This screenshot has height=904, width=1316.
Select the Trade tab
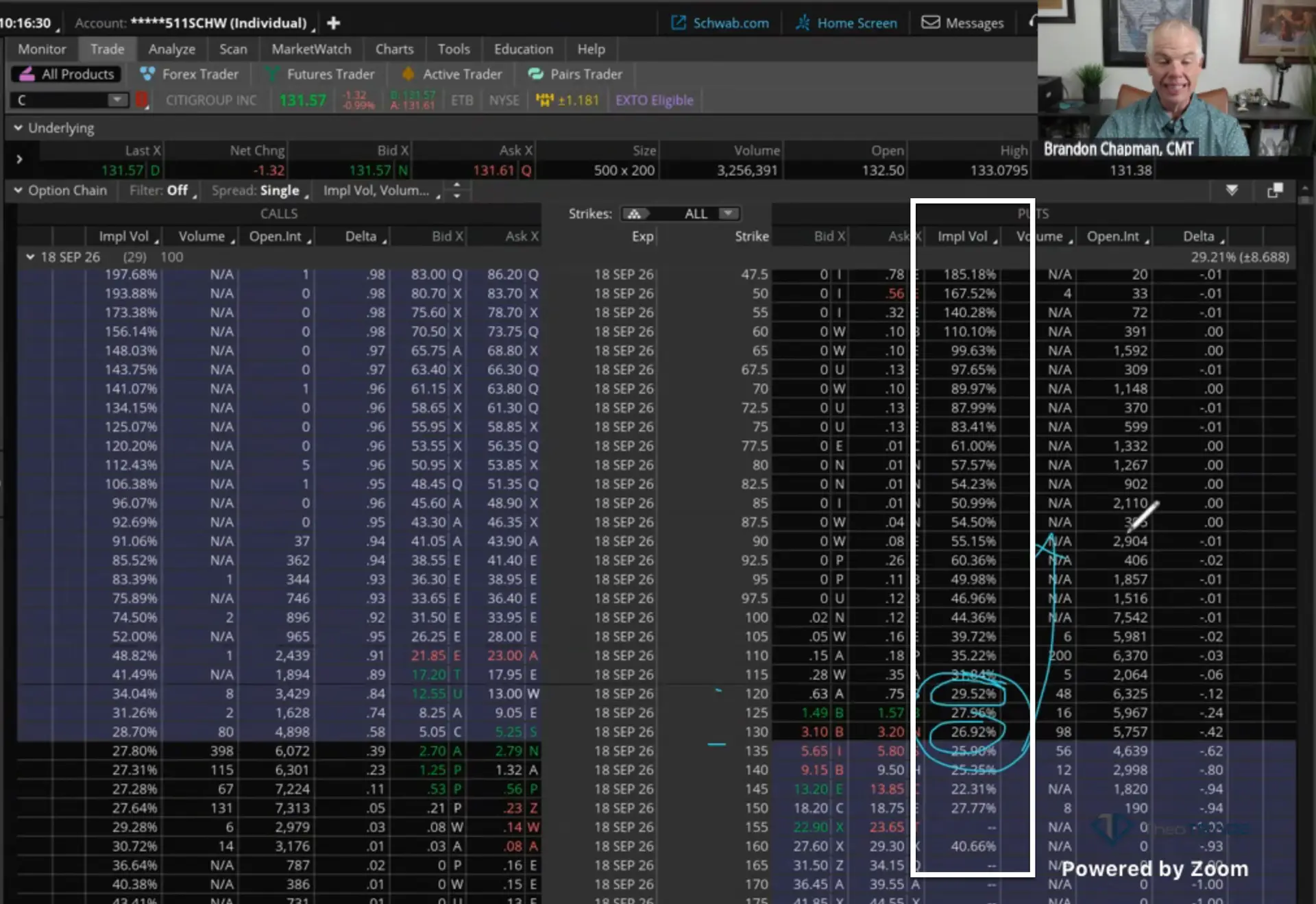point(107,49)
